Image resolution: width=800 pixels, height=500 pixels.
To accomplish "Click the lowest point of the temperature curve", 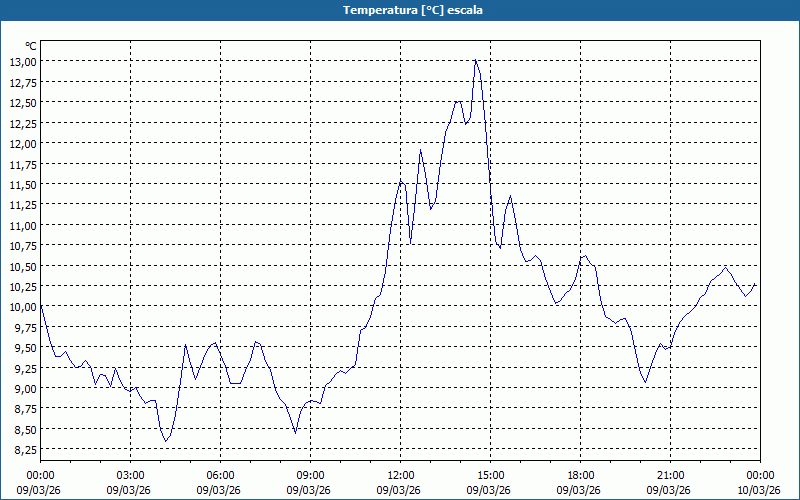I will pos(166,441).
